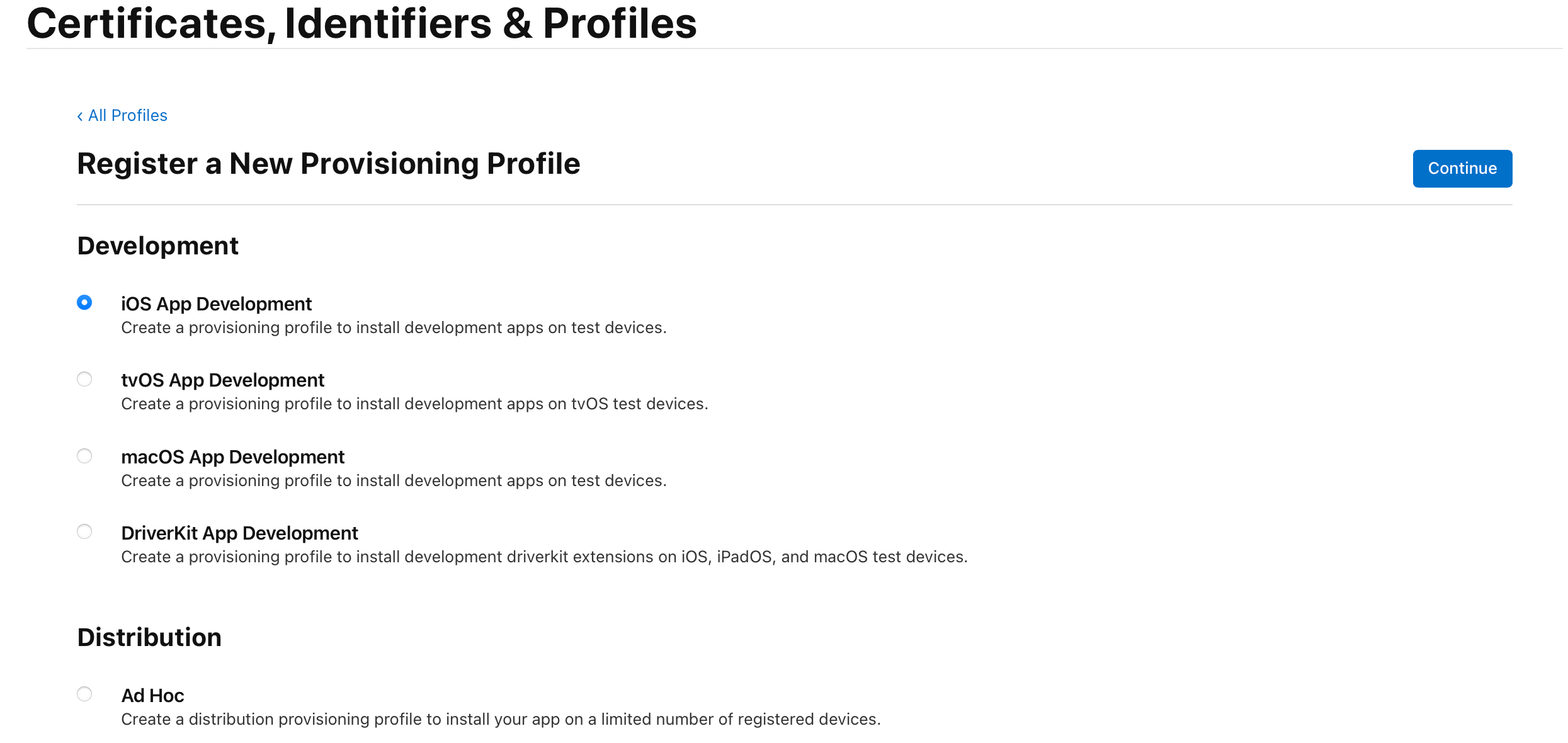Click the tvOS test devices description text
This screenshot has width=1568, height=743.
pyautogui.click(x=414, y=404)
